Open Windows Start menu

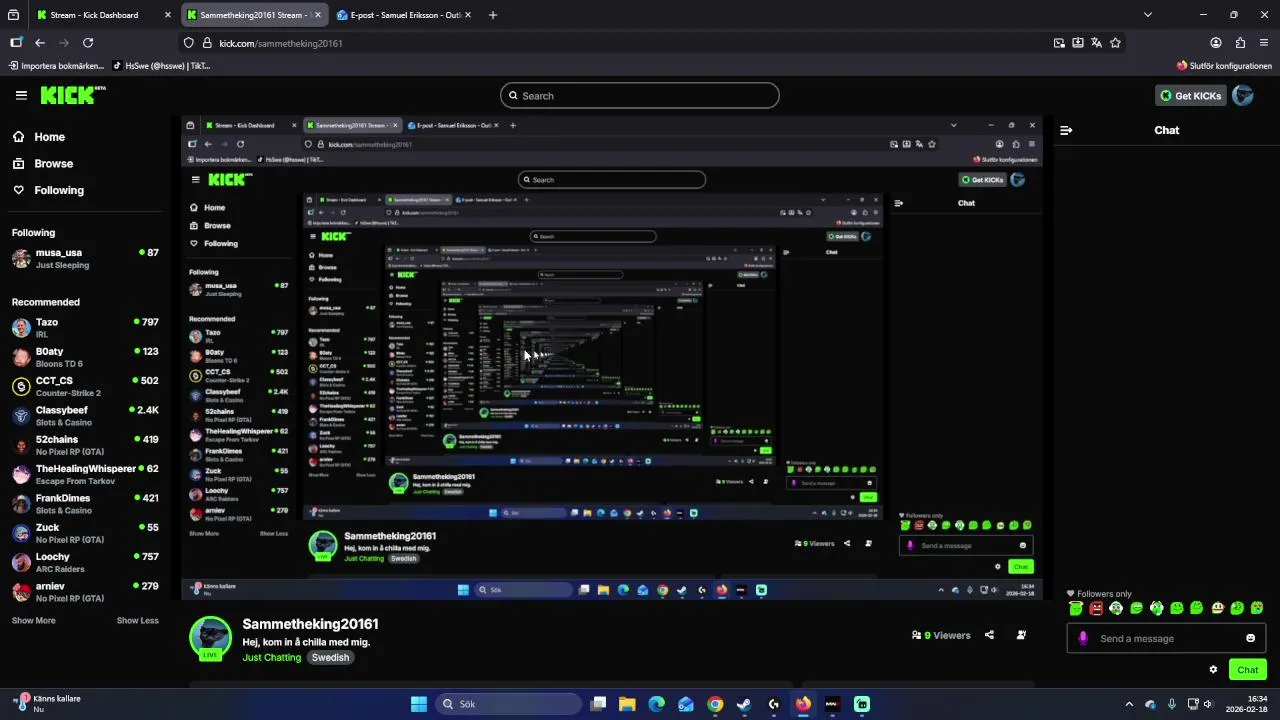419,704
